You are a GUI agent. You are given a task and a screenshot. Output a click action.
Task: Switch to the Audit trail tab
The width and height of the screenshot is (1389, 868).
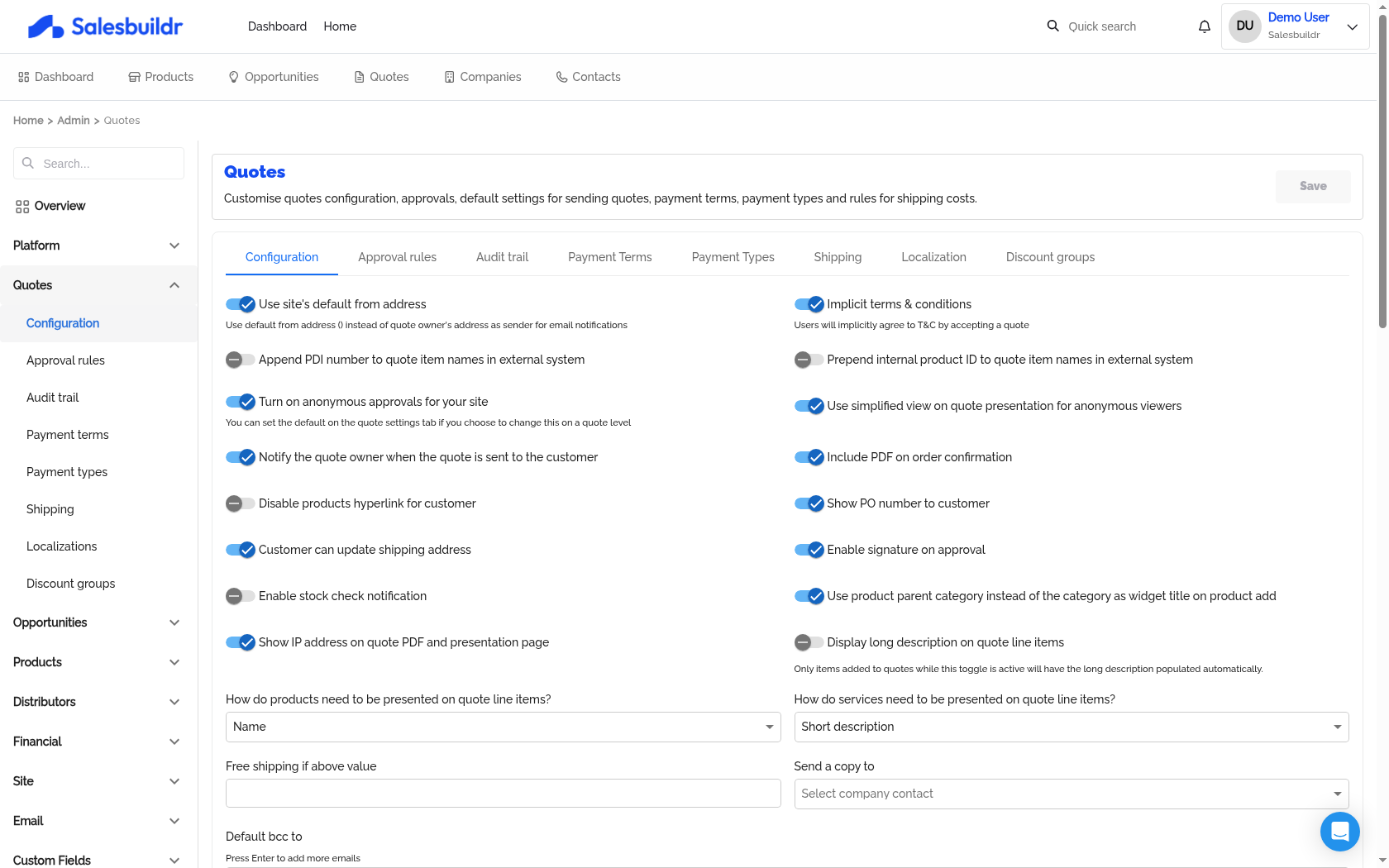point(502,257)
